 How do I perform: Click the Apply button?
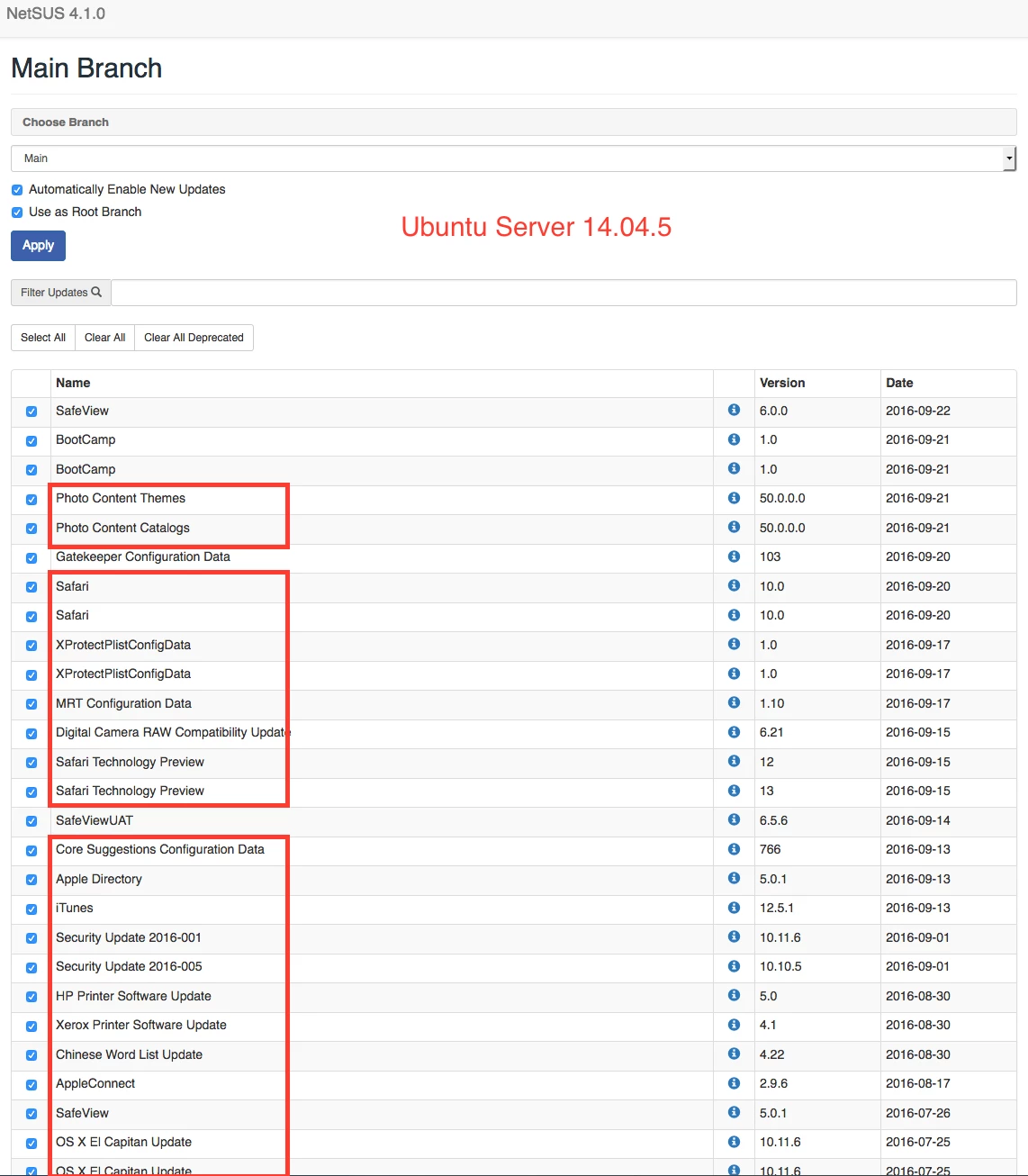(38, 246)
